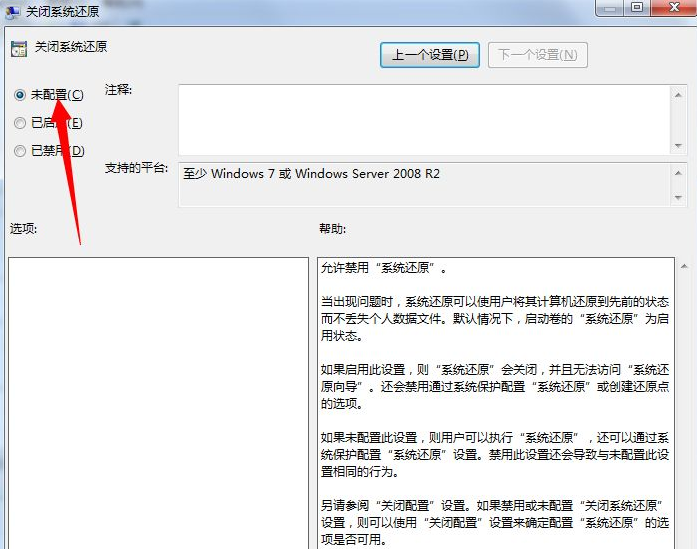Click the 支持的平台: label
This screenshot has width=697, height=549.
coord(136,168)
